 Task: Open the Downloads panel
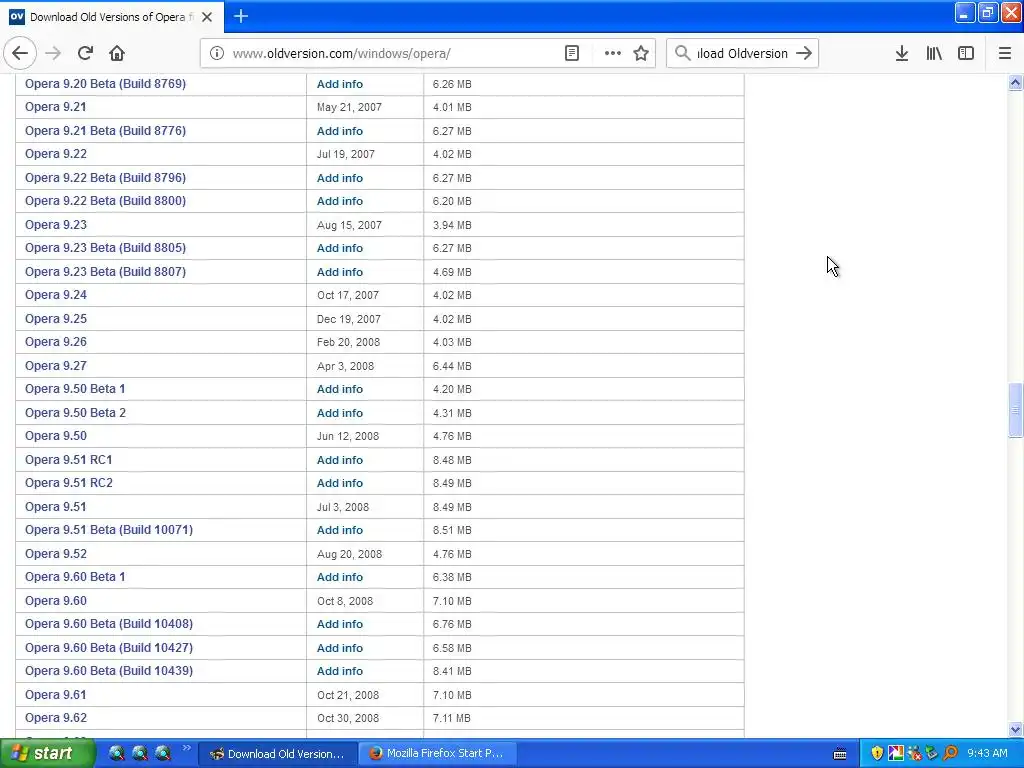pos(902,54)
